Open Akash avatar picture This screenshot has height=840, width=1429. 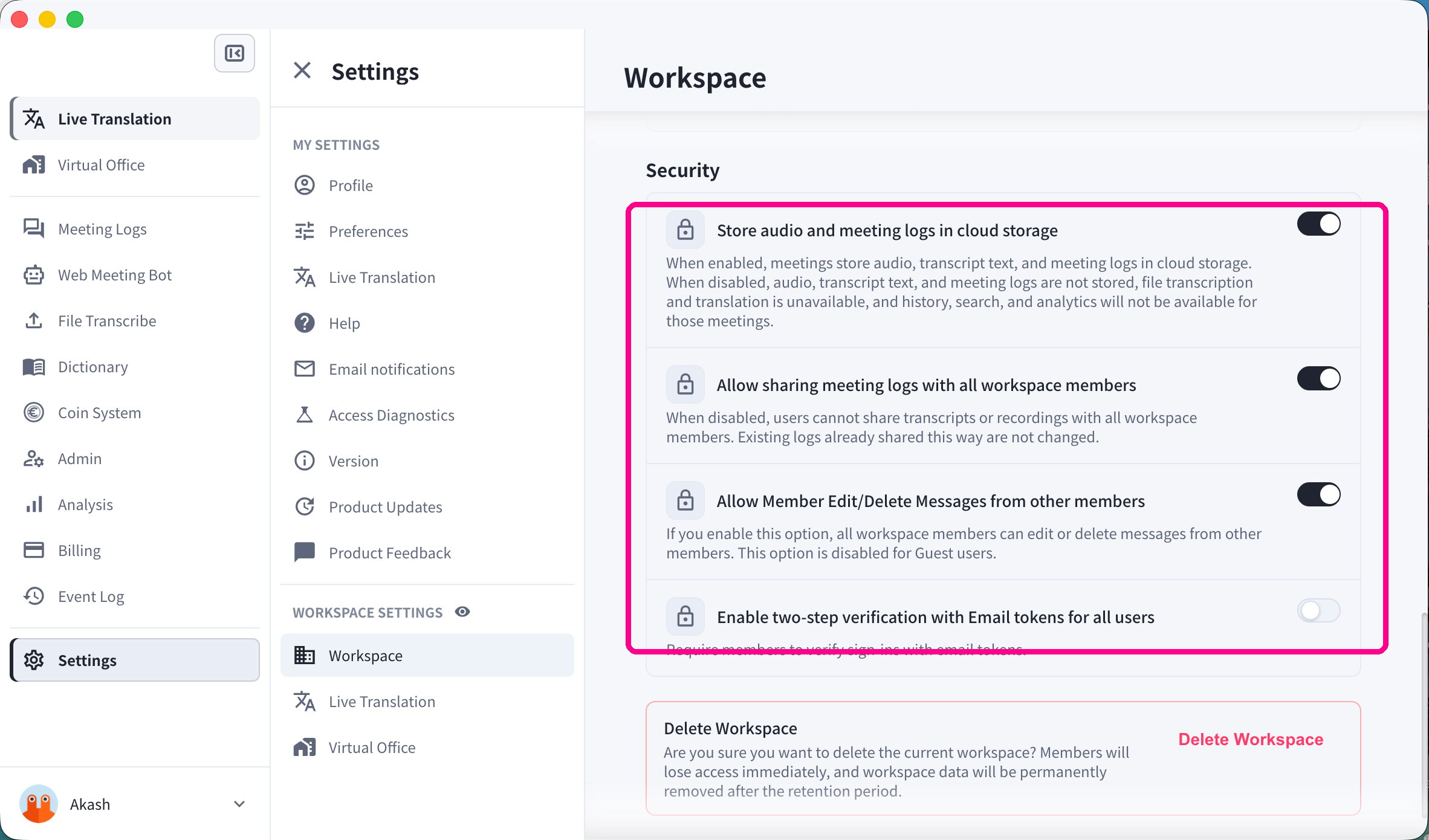coord(39,804)
